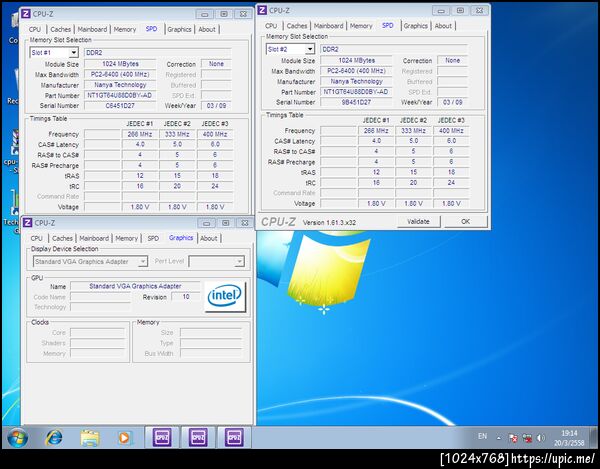Click the volume speaker tray icon
This screenshot has width=600, height=469.
pos(541,438)
